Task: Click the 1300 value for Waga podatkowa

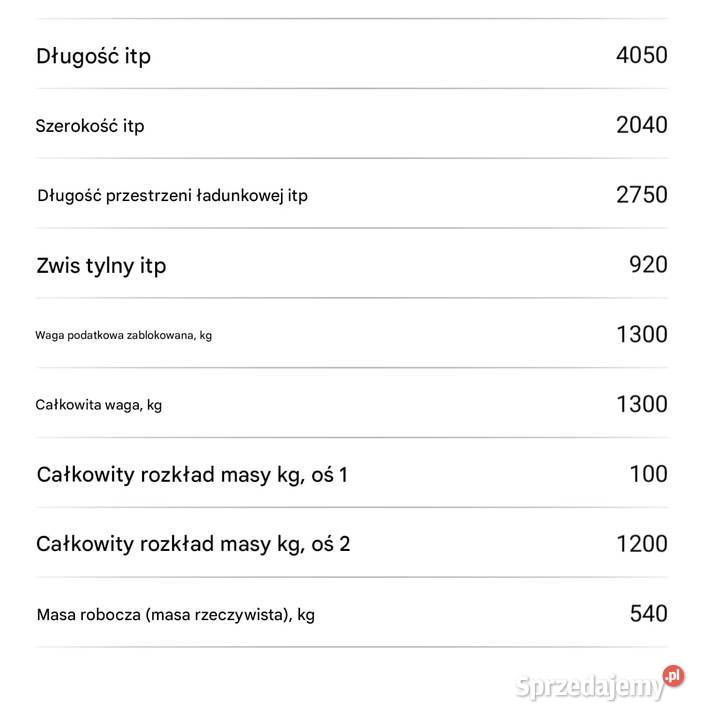Action: click(x=642, y=334)
